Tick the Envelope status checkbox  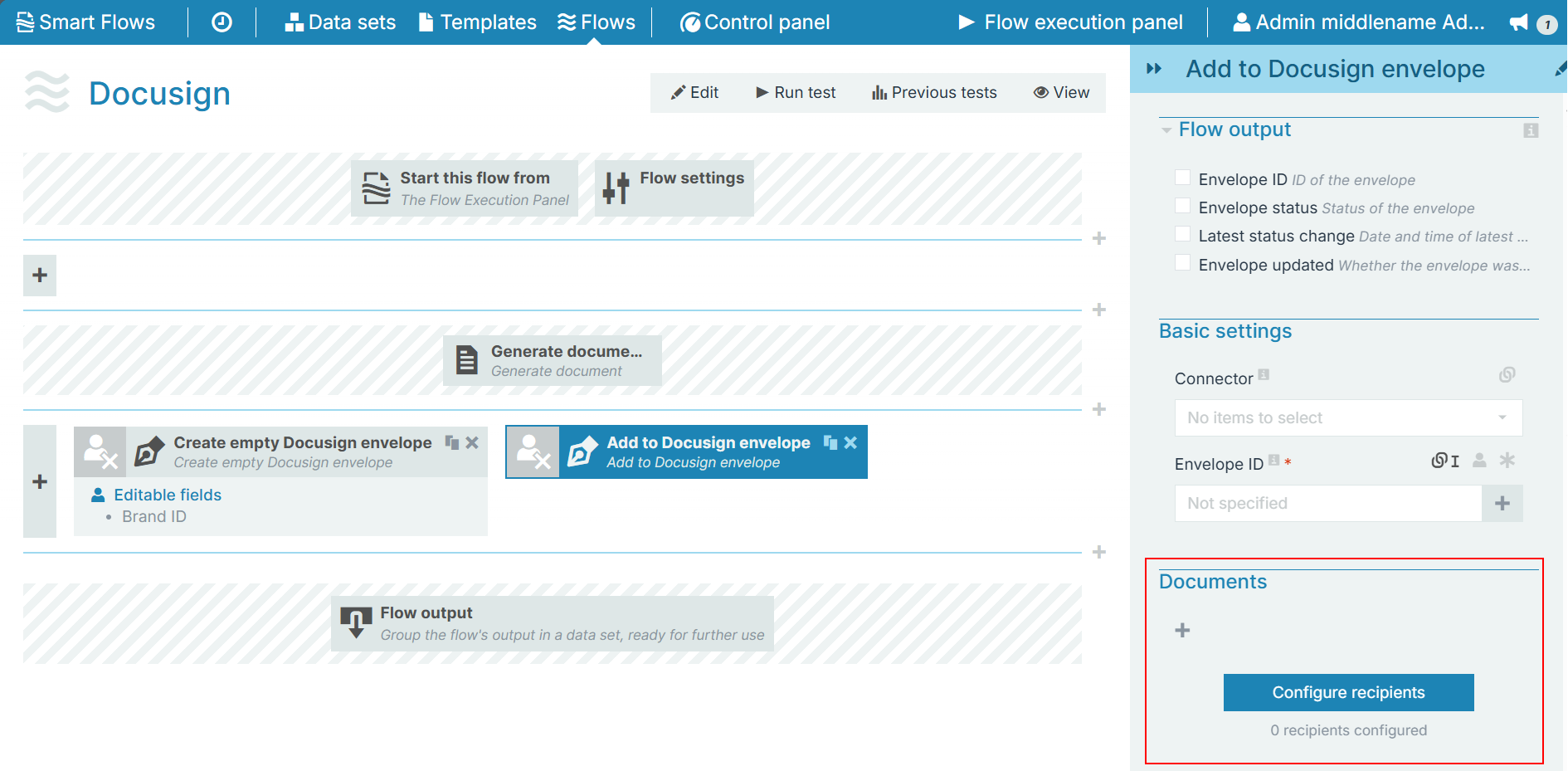[1183, 206]
